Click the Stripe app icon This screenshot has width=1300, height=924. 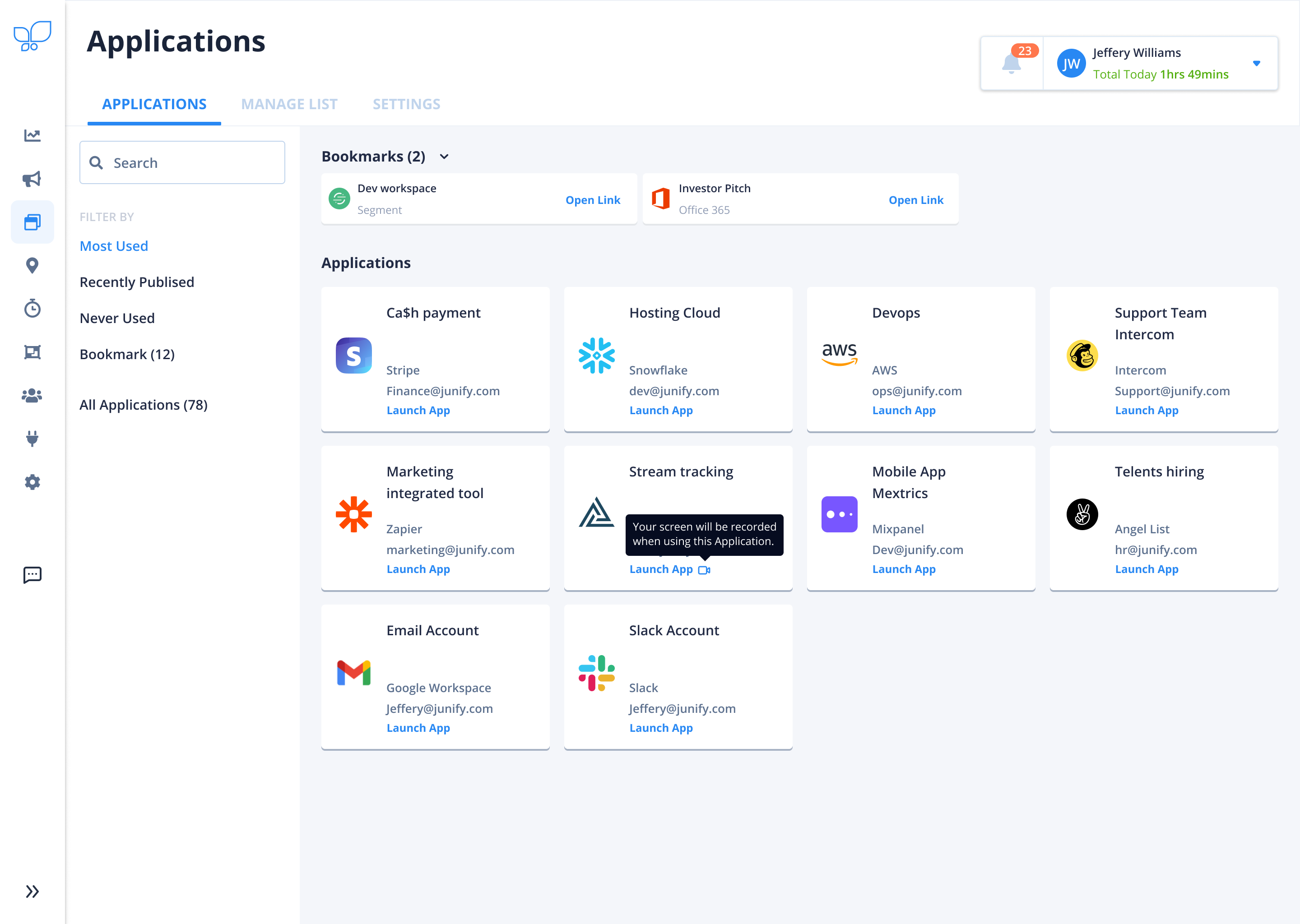pos(354,354)
